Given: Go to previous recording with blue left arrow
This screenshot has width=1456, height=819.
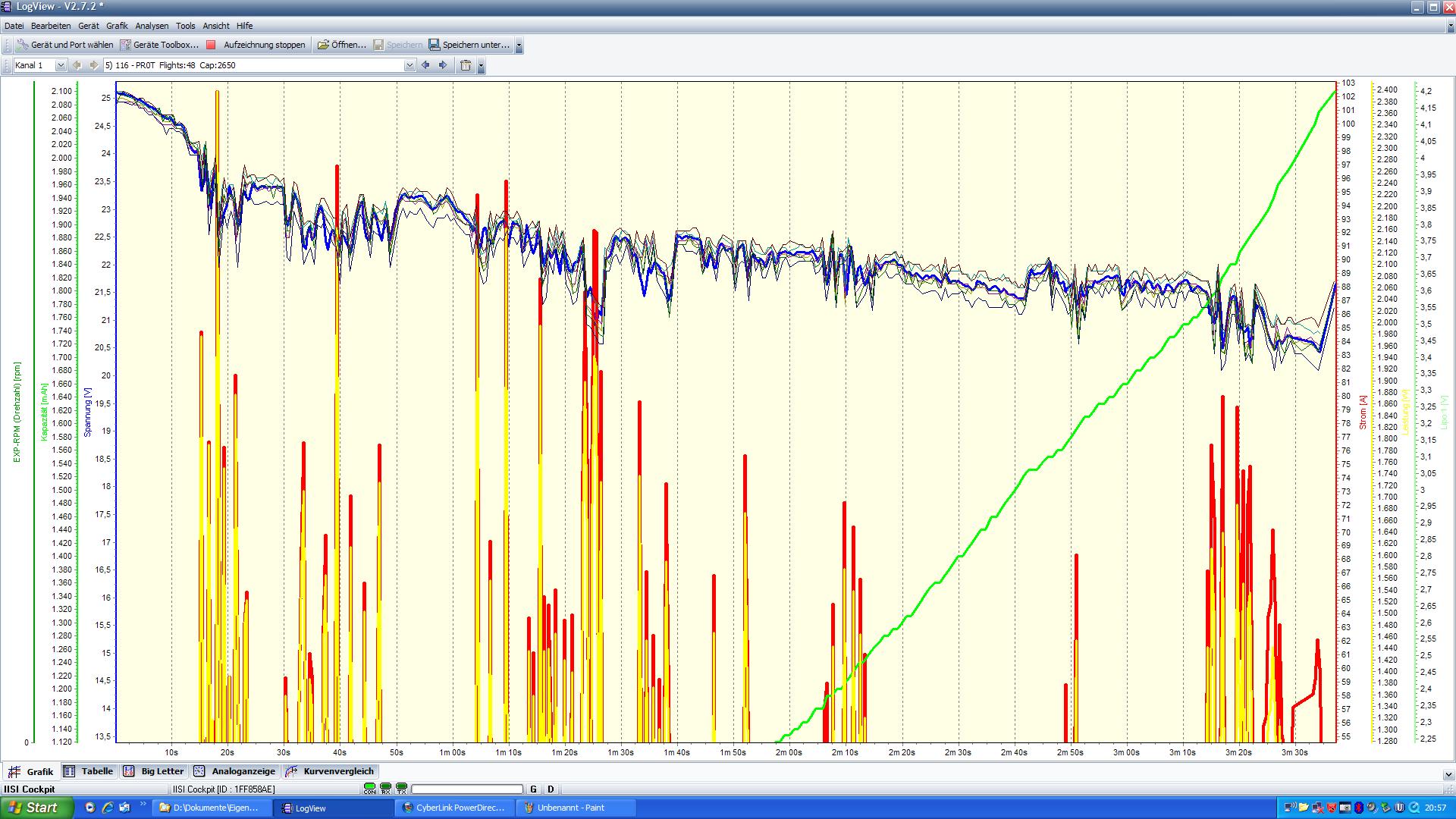Looking at the screenshot, I should point(425,65).
